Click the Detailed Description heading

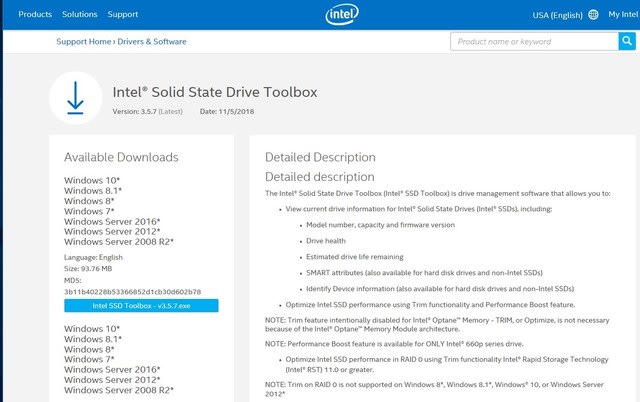320,157
